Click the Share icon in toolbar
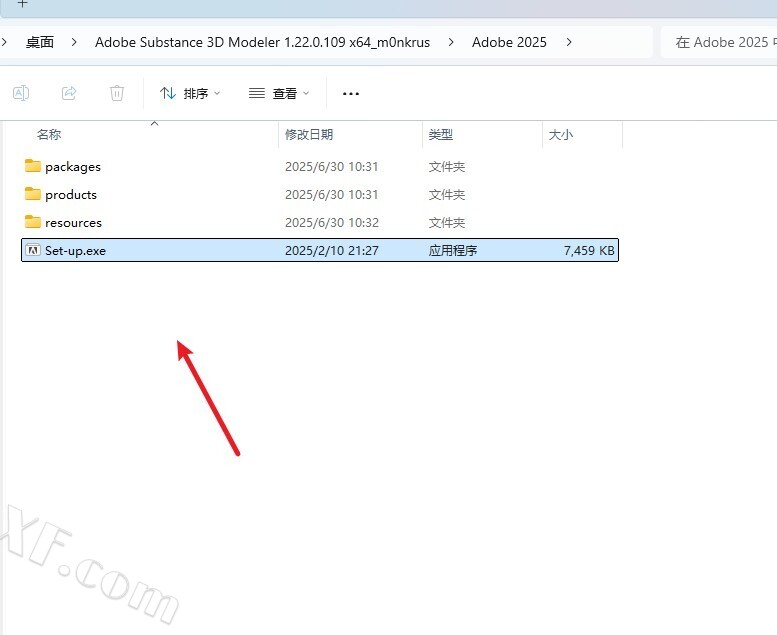The height and width of the screenshot is (635, 777). pos(69,93)
